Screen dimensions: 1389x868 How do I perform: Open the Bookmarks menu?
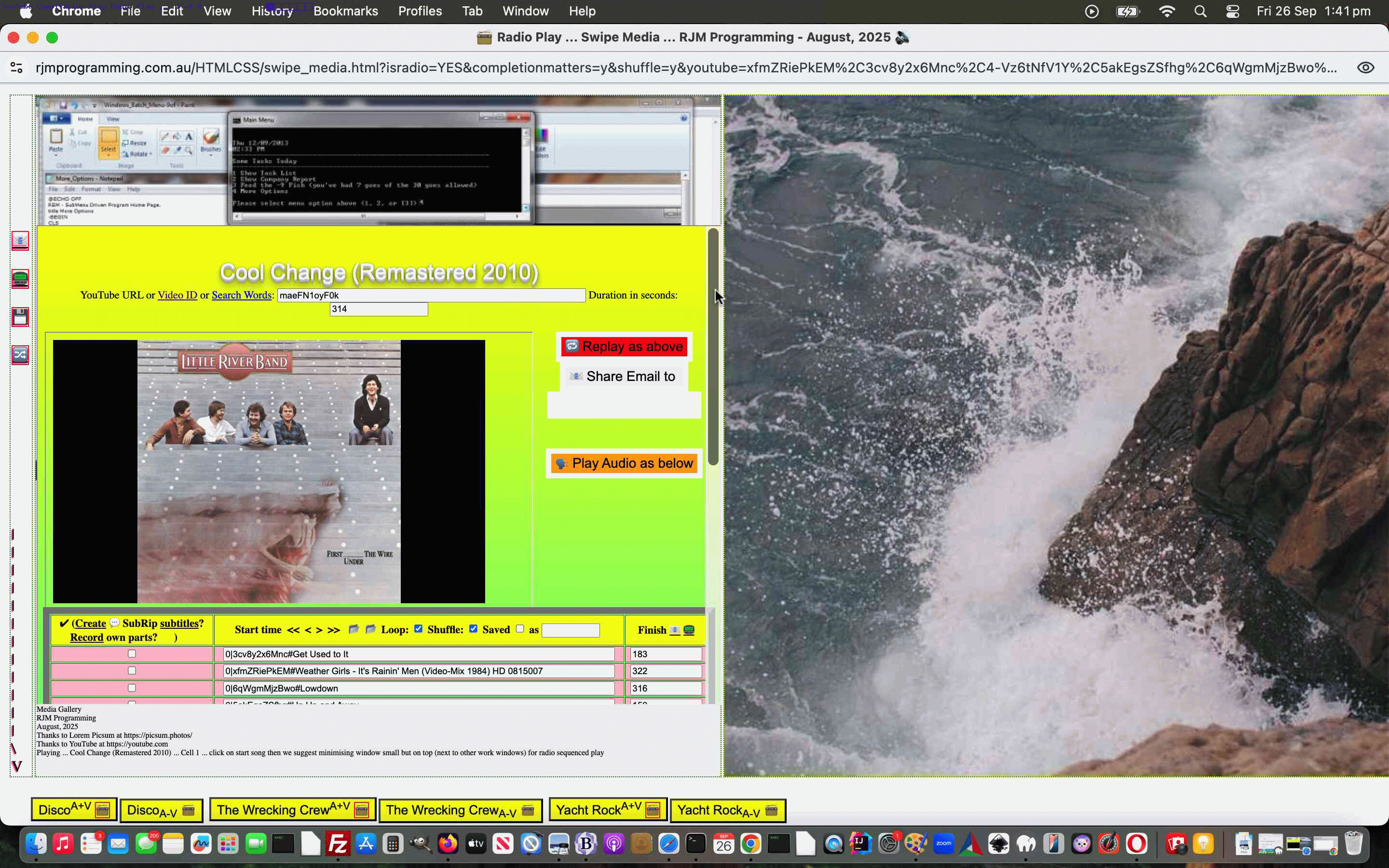[x=345, y=11]
